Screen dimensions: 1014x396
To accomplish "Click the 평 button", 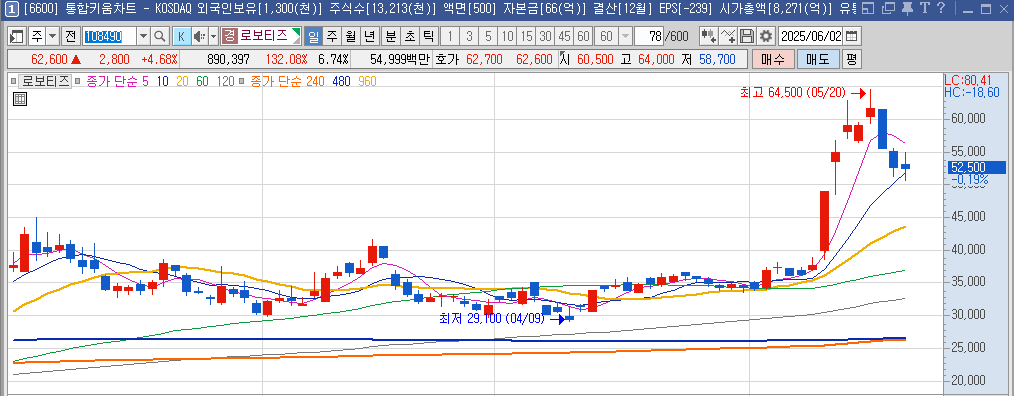I will click(x=851, y=60).
